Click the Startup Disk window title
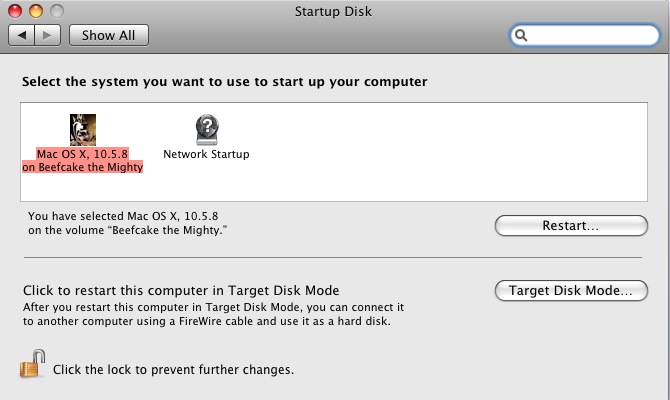This screenshot has width=670, height=400. tap(333, 12)
